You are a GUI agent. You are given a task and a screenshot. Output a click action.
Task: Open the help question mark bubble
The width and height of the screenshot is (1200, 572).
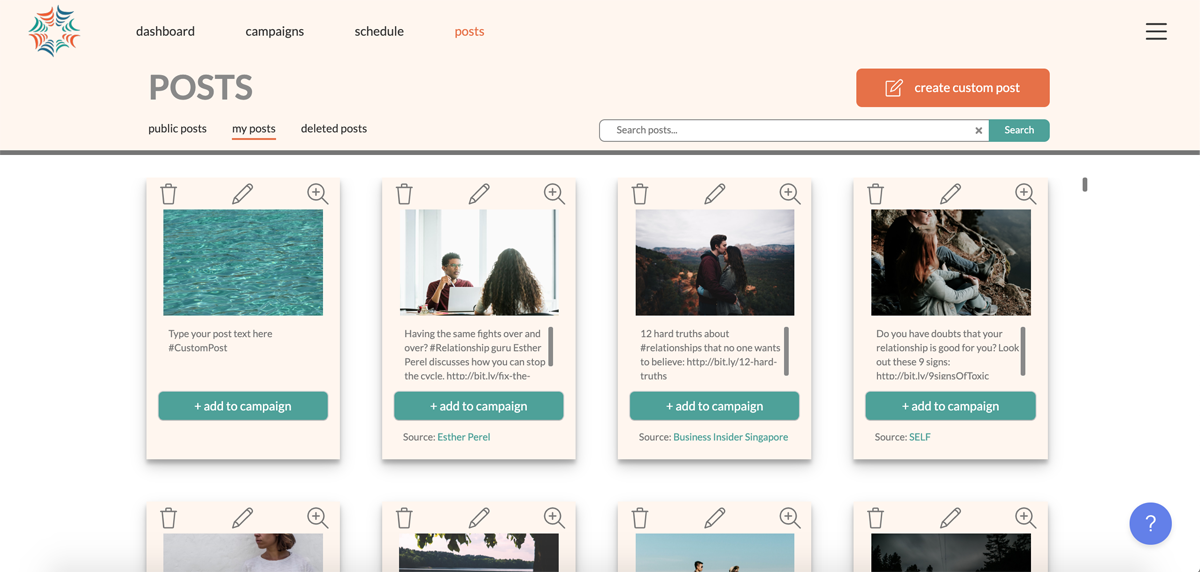1150,523
